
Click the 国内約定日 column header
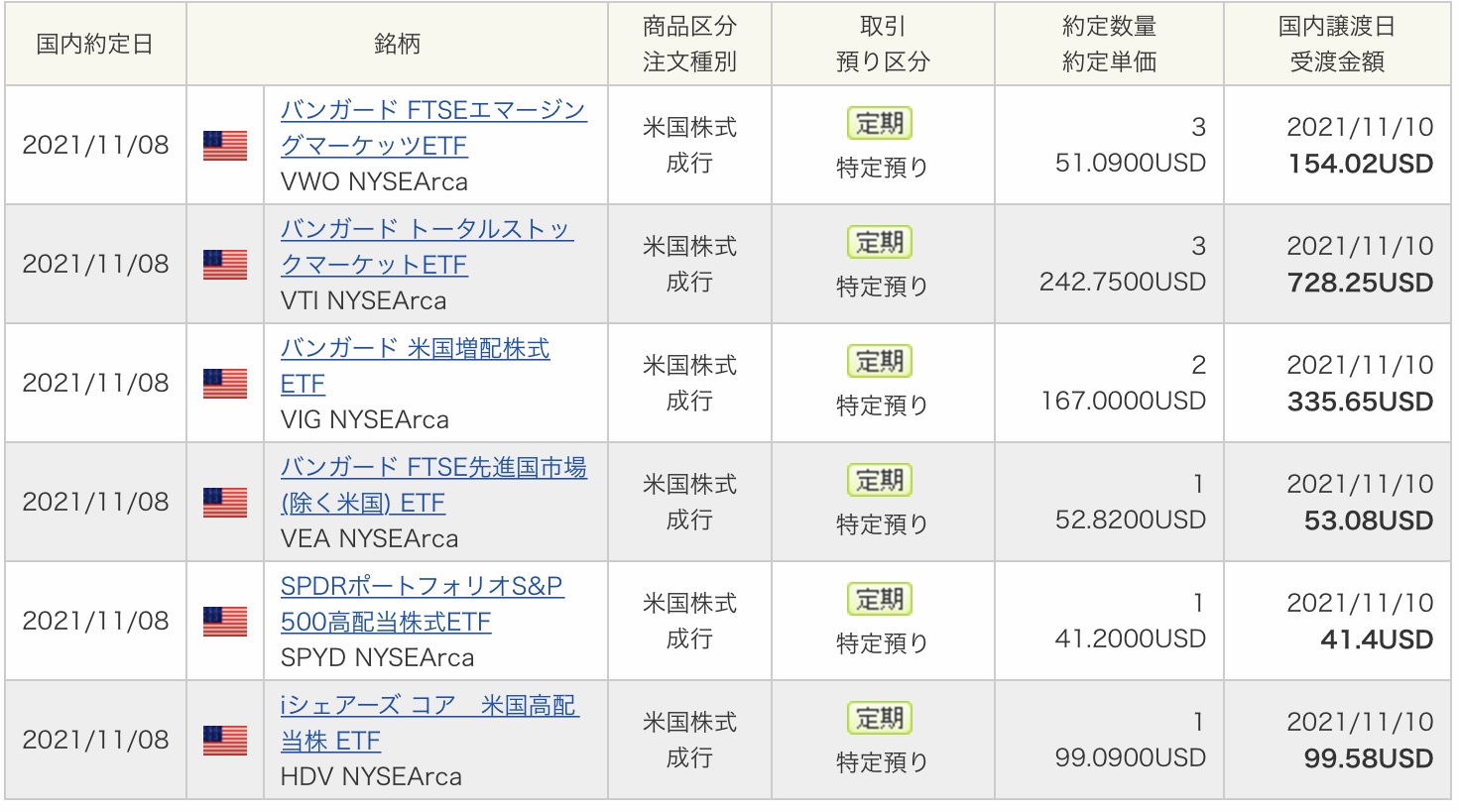95,44
